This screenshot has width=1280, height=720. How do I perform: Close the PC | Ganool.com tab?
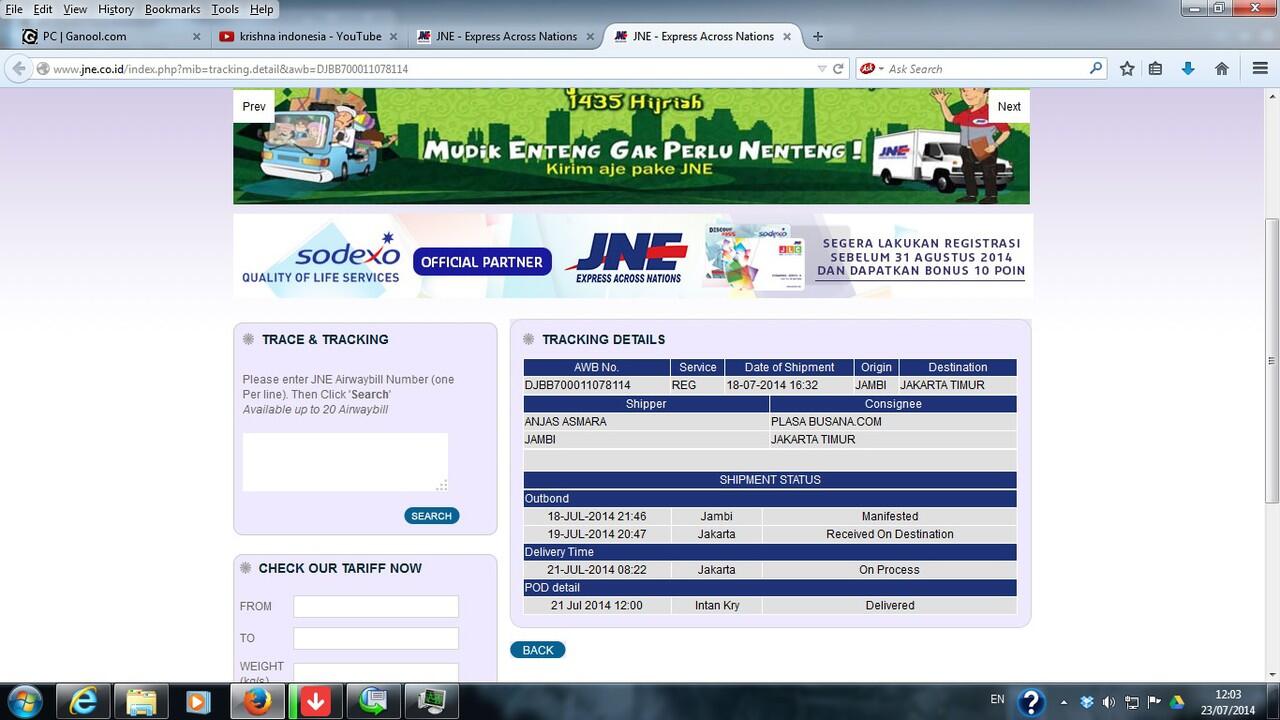pos(196,37)
